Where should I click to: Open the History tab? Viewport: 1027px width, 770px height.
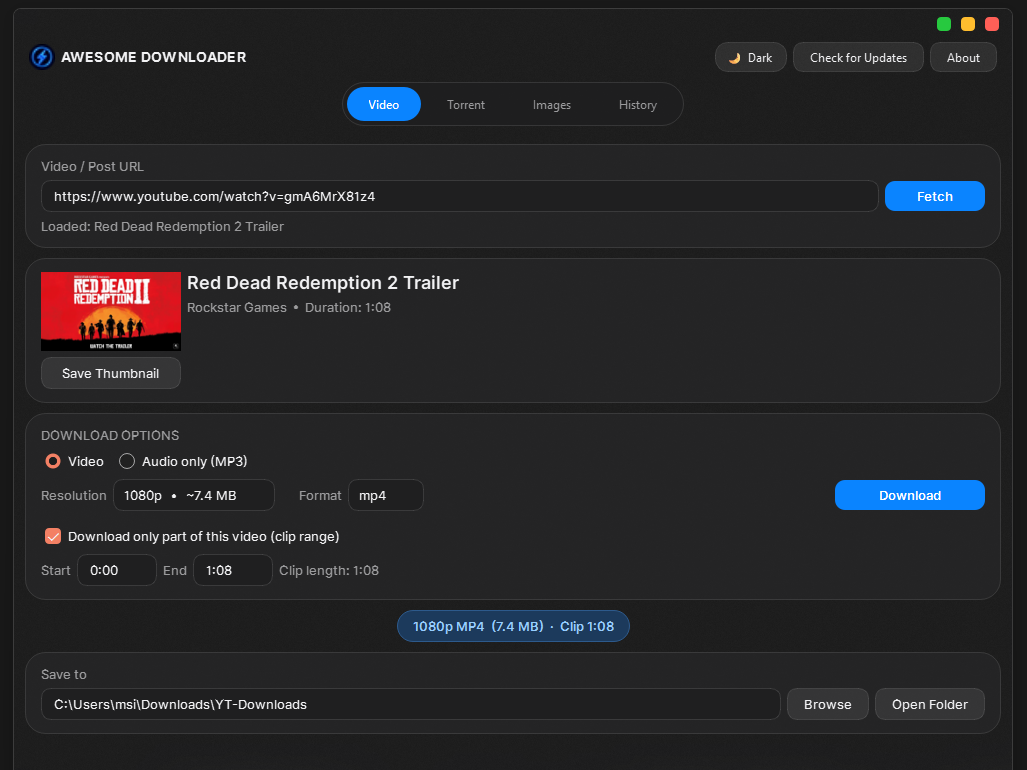click(x=638, y=105)
